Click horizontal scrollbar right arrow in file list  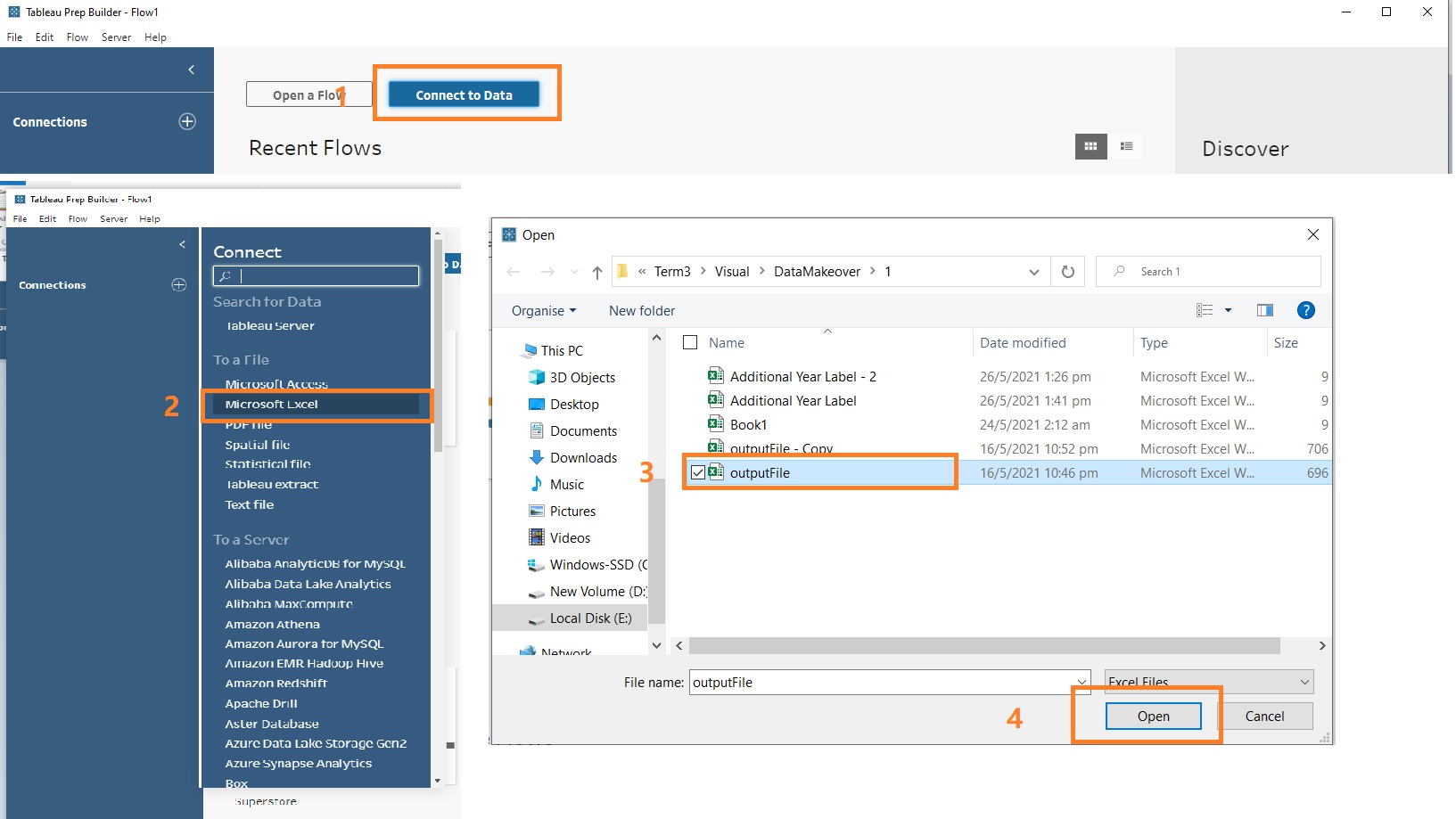(1322, 645)
